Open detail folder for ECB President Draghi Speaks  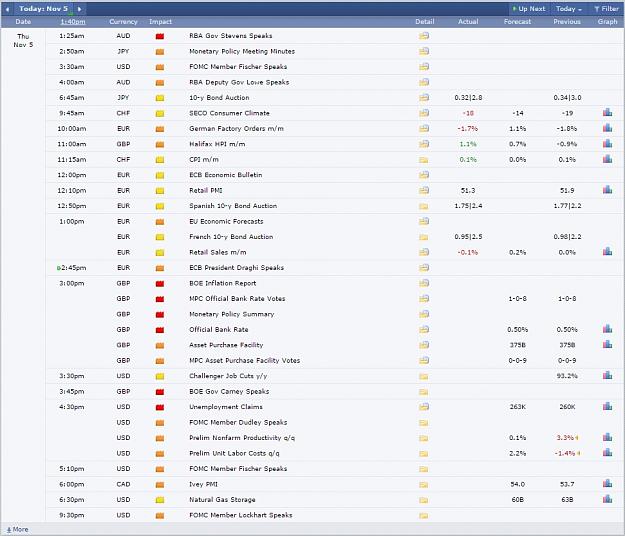point(424,268)
